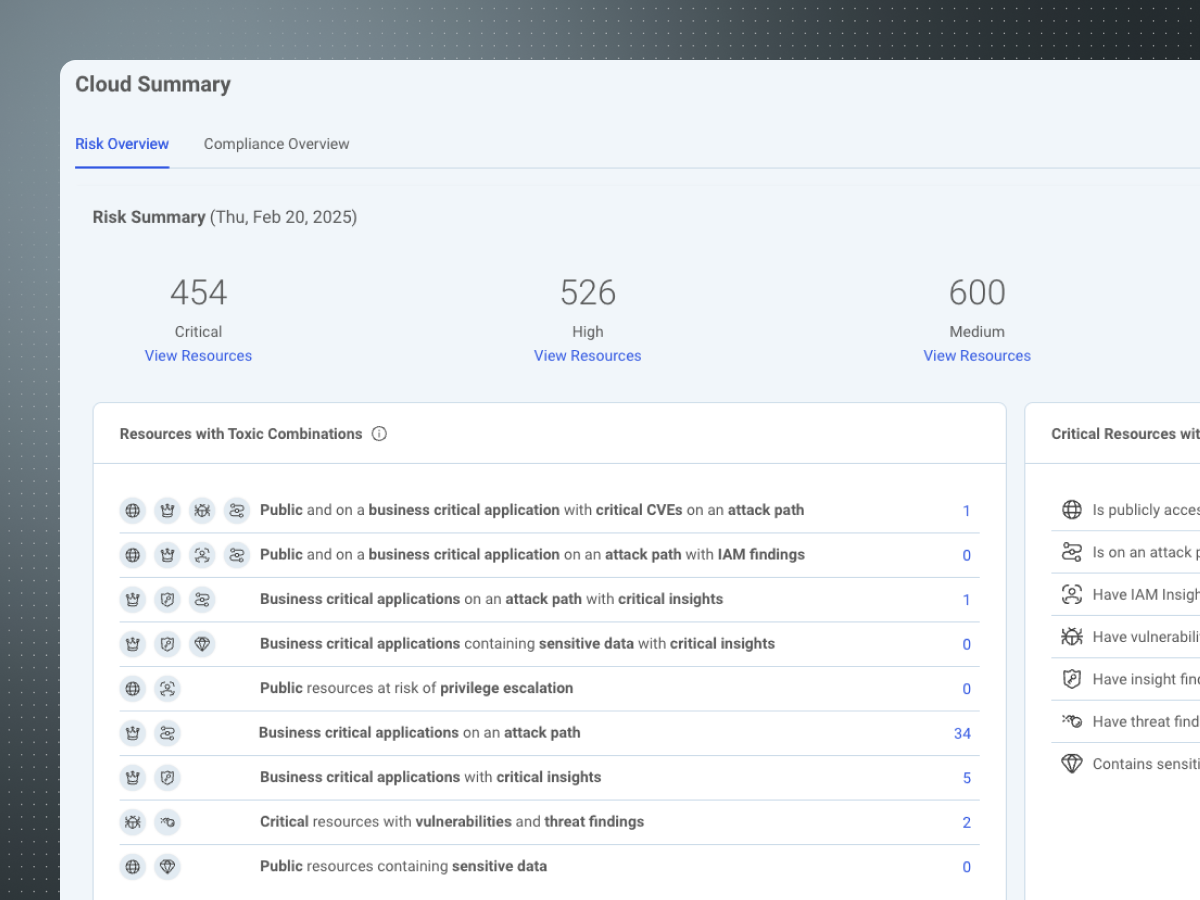Image resolution: width=1200 pixels, height=900 pixels.
Task: Switch to the Compliance Overview tab
Action: [x=276, y=144]
